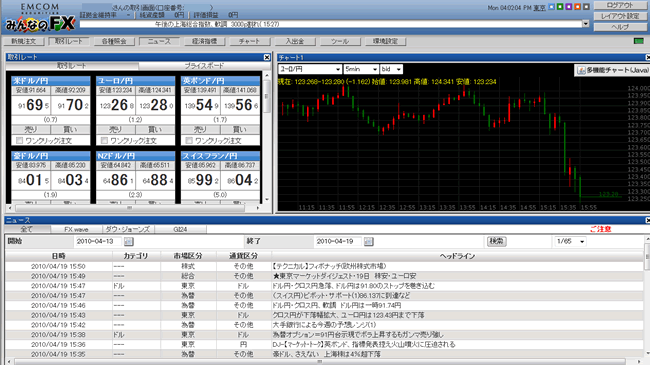
Task: Click the green connection status indicator
Action: click(x=639, y=41)
